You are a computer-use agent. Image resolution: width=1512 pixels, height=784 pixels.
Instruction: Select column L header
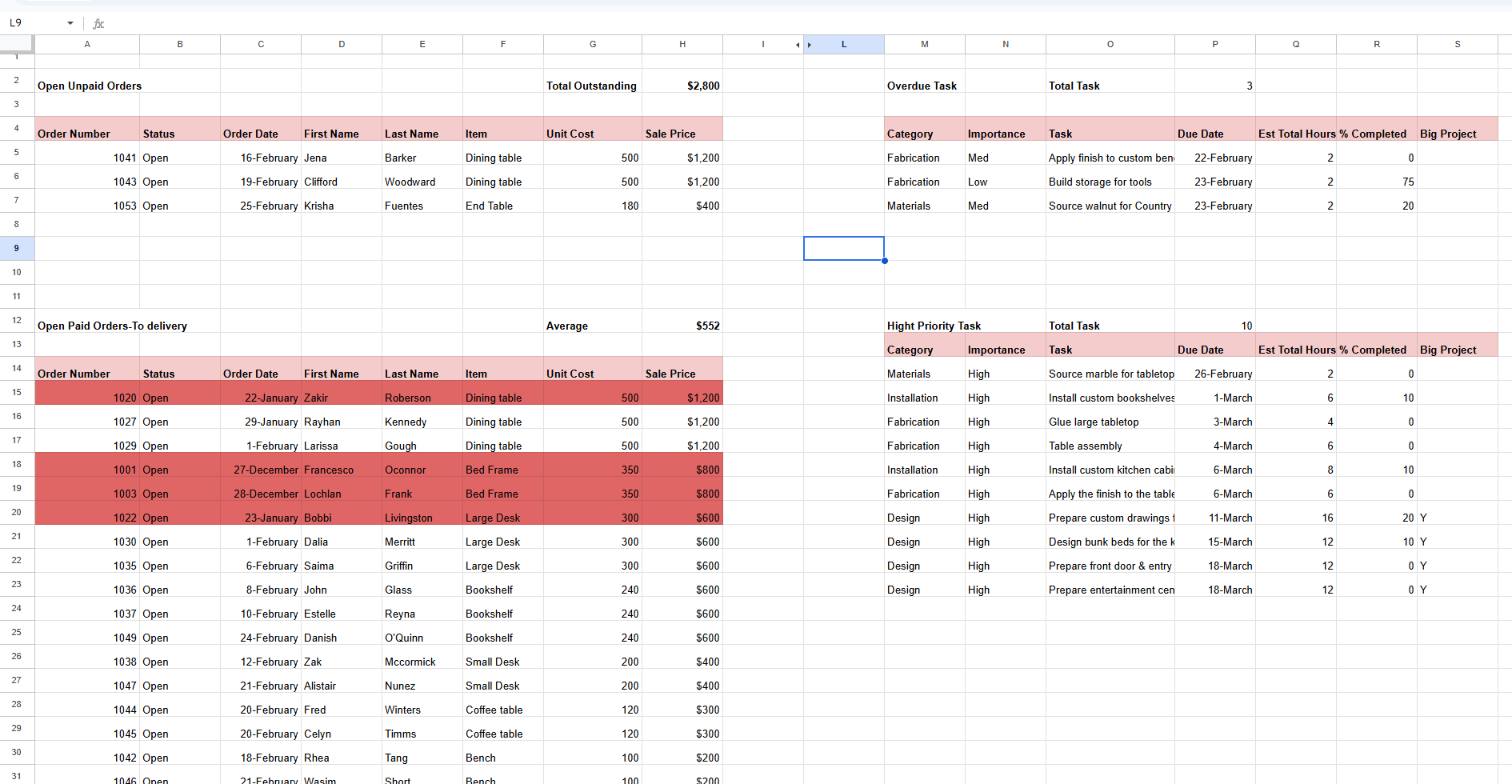coord(844,44)
